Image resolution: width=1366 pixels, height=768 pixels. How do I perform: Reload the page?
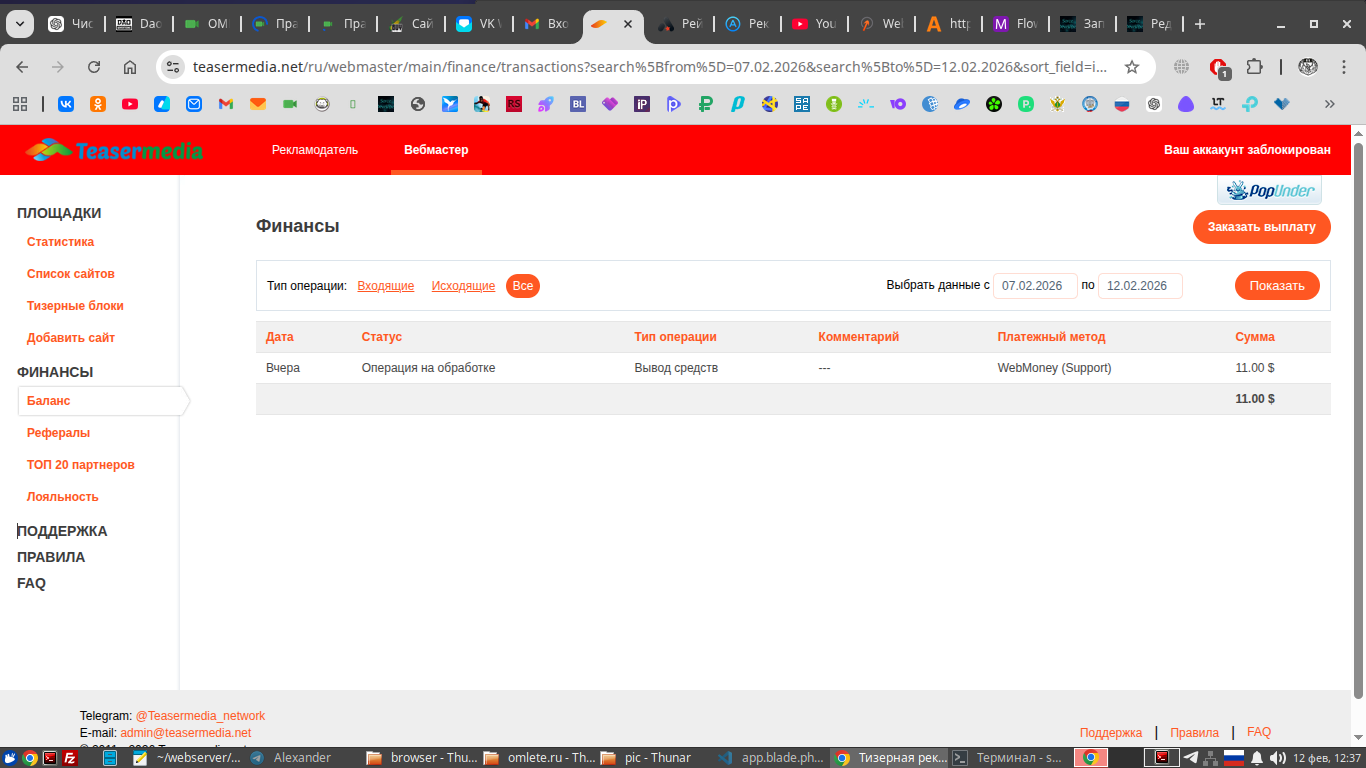[x=94, y=67]
